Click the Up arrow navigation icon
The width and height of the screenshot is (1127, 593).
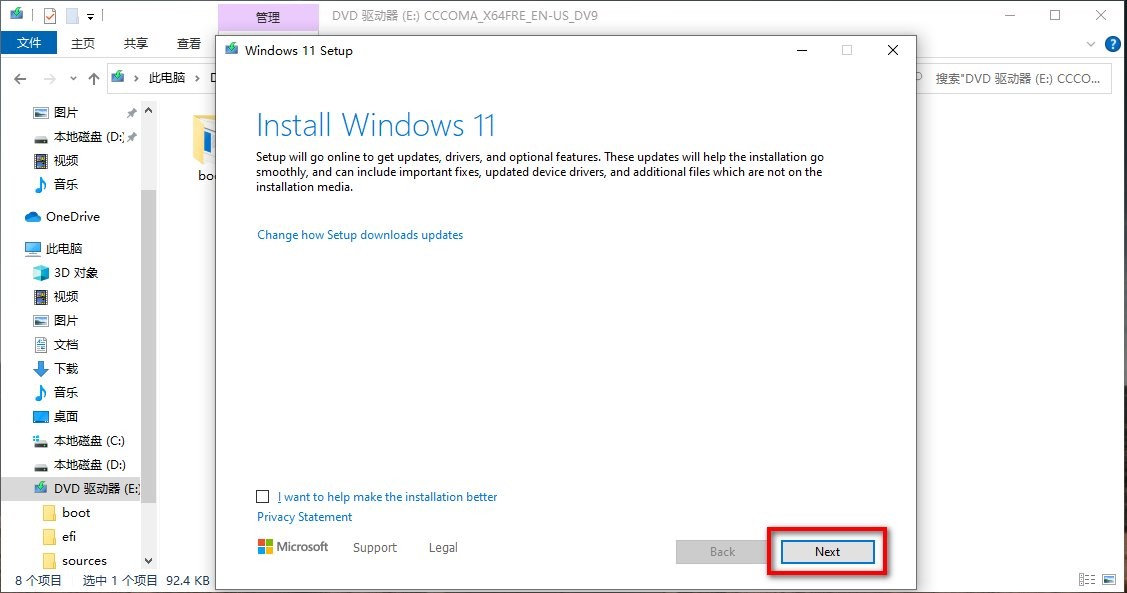(x=94, y=78)
